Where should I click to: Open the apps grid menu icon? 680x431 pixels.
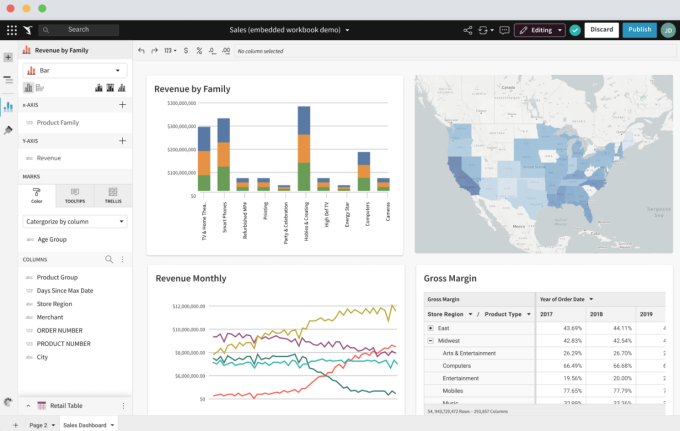[11, 30]
